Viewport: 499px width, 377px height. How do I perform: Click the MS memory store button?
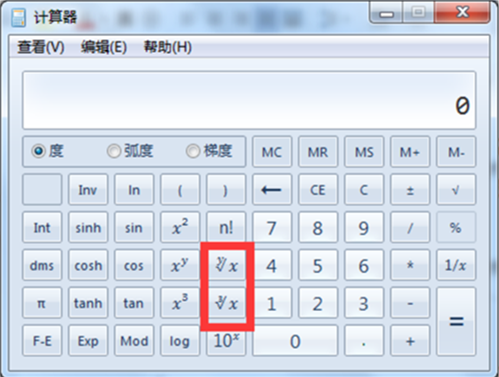click(364, 152)
